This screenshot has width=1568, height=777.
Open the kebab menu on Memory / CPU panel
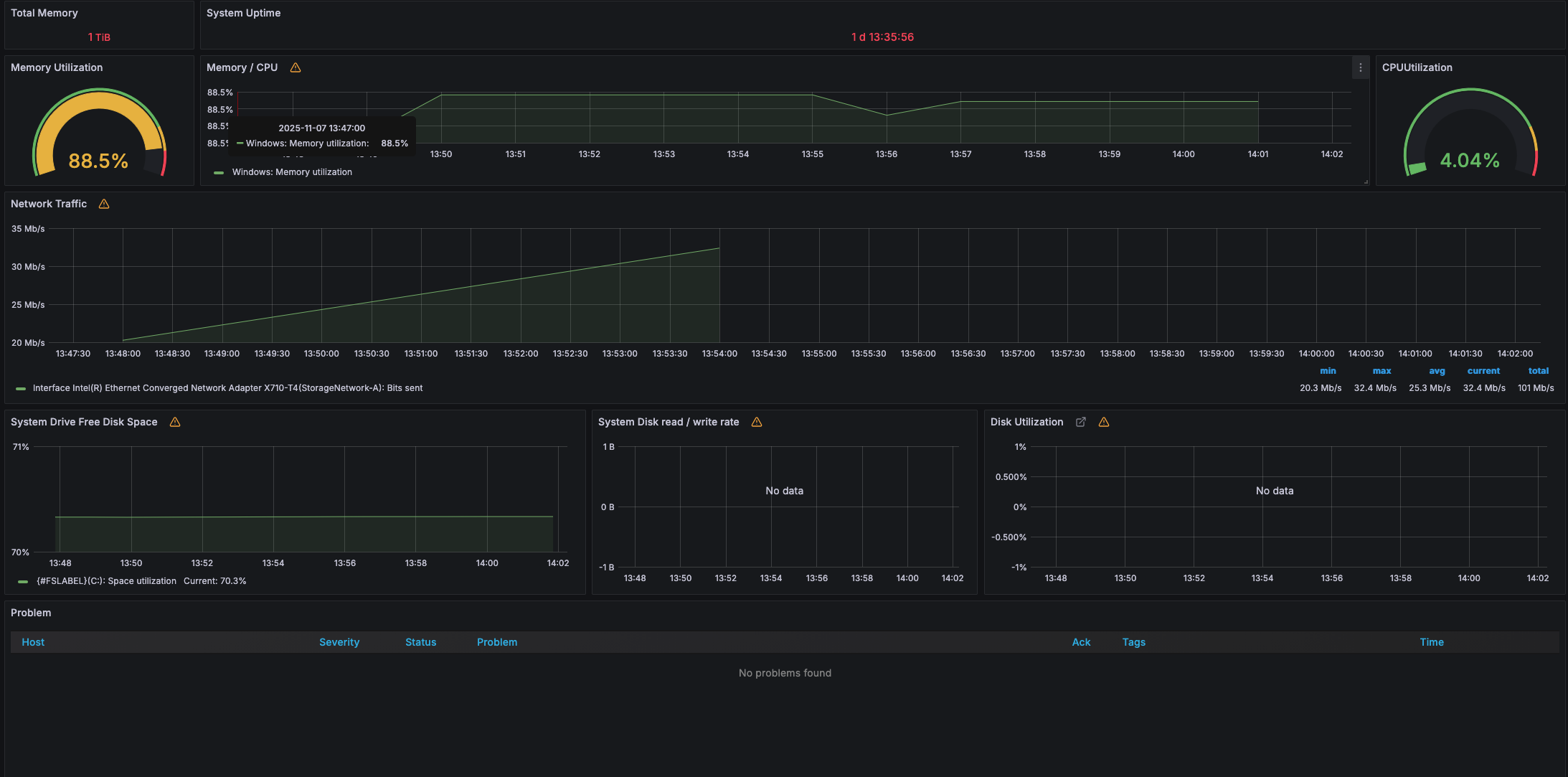tap(1360, 67)
